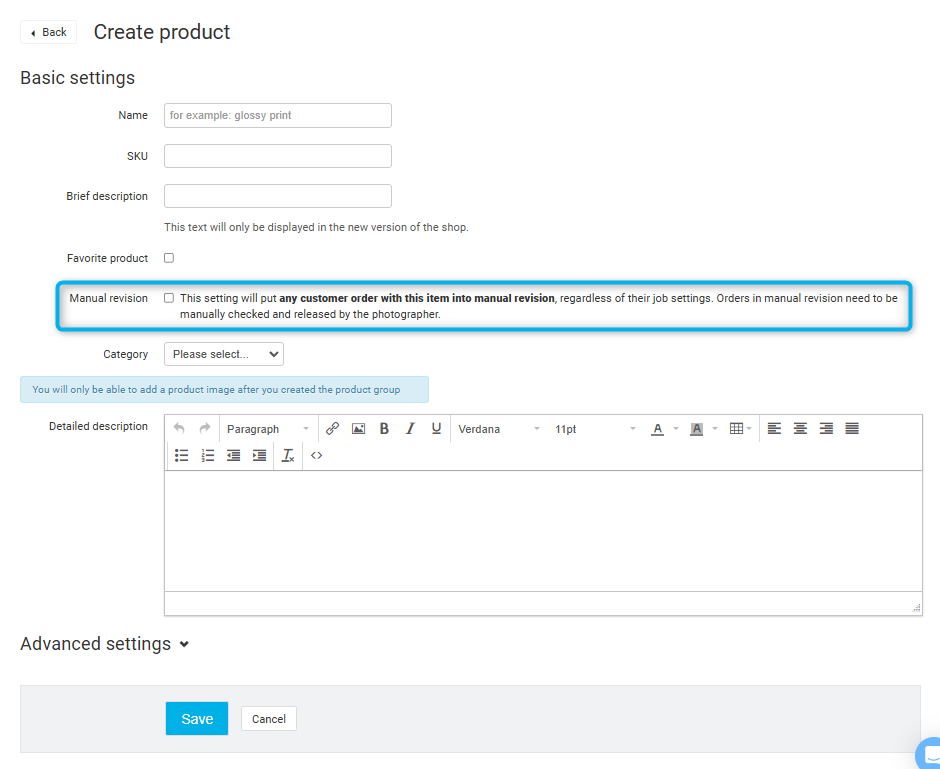Toggle bold formatting
Image resolution: width=940 pixels, height=769 pixels.
click(x=384, y=429)
